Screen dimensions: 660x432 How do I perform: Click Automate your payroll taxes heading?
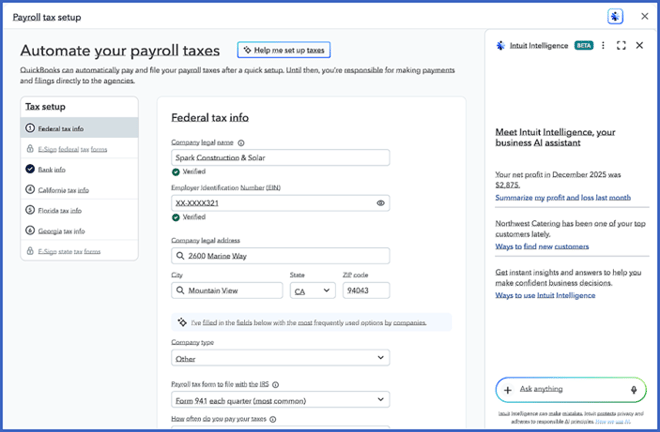coord(120,51)
